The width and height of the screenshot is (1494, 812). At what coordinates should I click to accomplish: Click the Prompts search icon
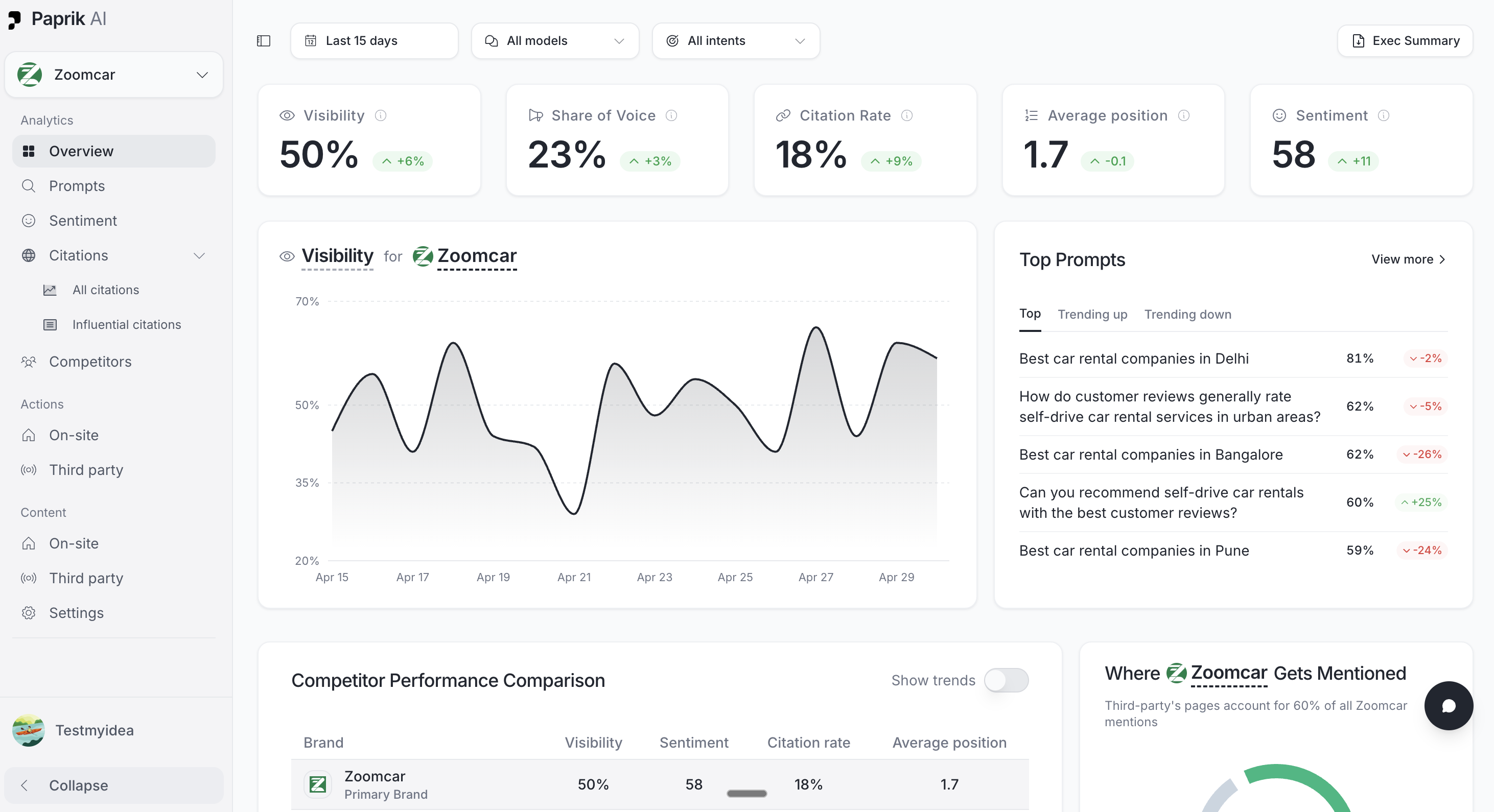(29, 186)
